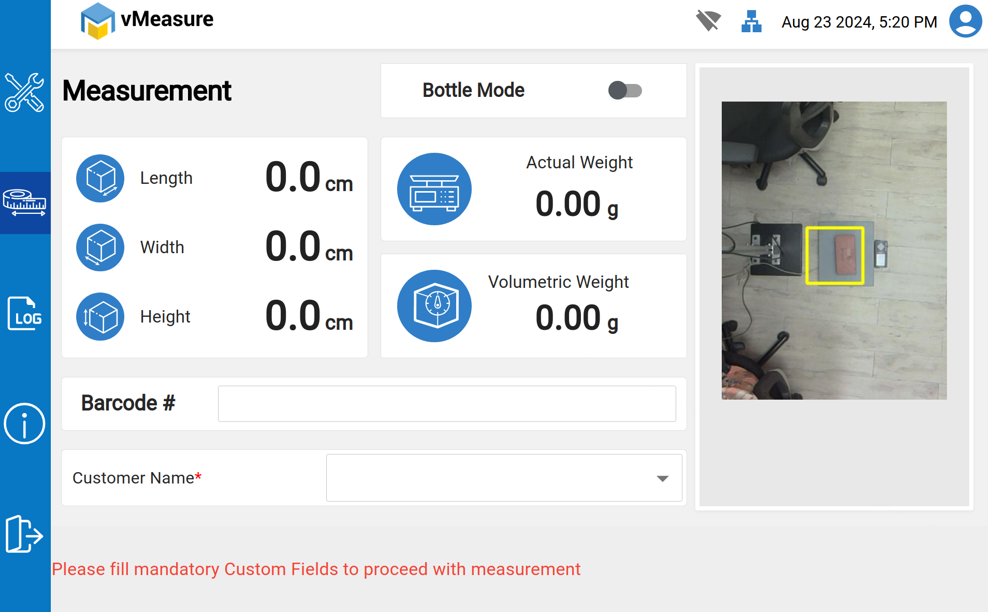This screenshot has height=612, width=988.
Task: Click the Length cube icon
Action: [x=100, y=178]
